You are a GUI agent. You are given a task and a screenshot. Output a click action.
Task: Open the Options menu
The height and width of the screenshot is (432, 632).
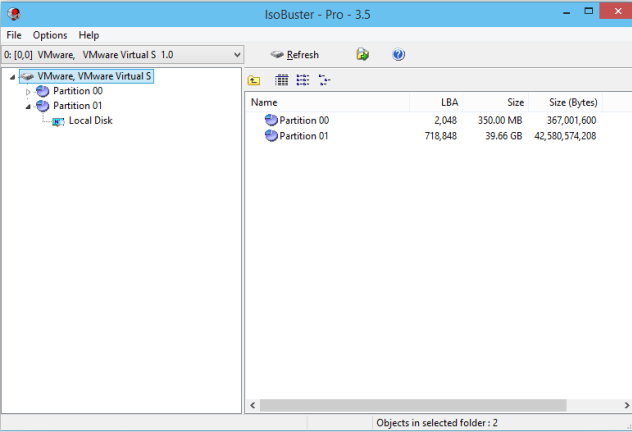(x=50, y=35)
